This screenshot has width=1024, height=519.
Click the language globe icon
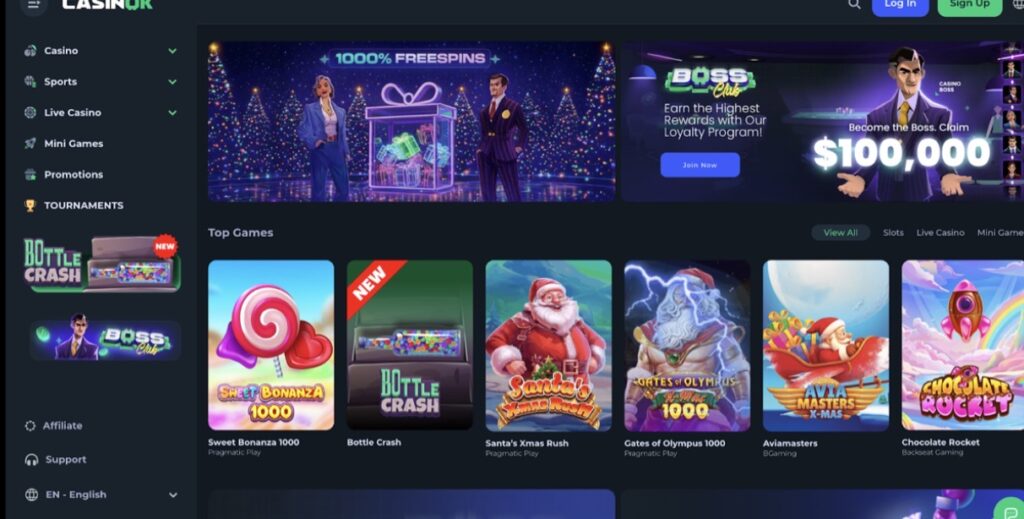tap(31, 494)
